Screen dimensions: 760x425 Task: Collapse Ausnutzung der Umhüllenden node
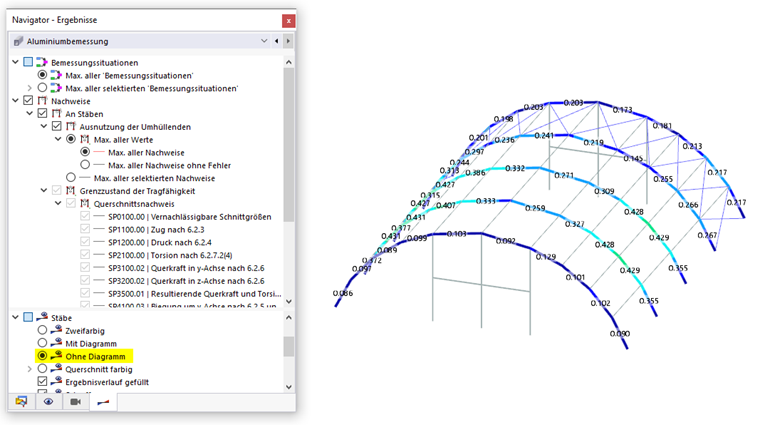pos(44,126)
